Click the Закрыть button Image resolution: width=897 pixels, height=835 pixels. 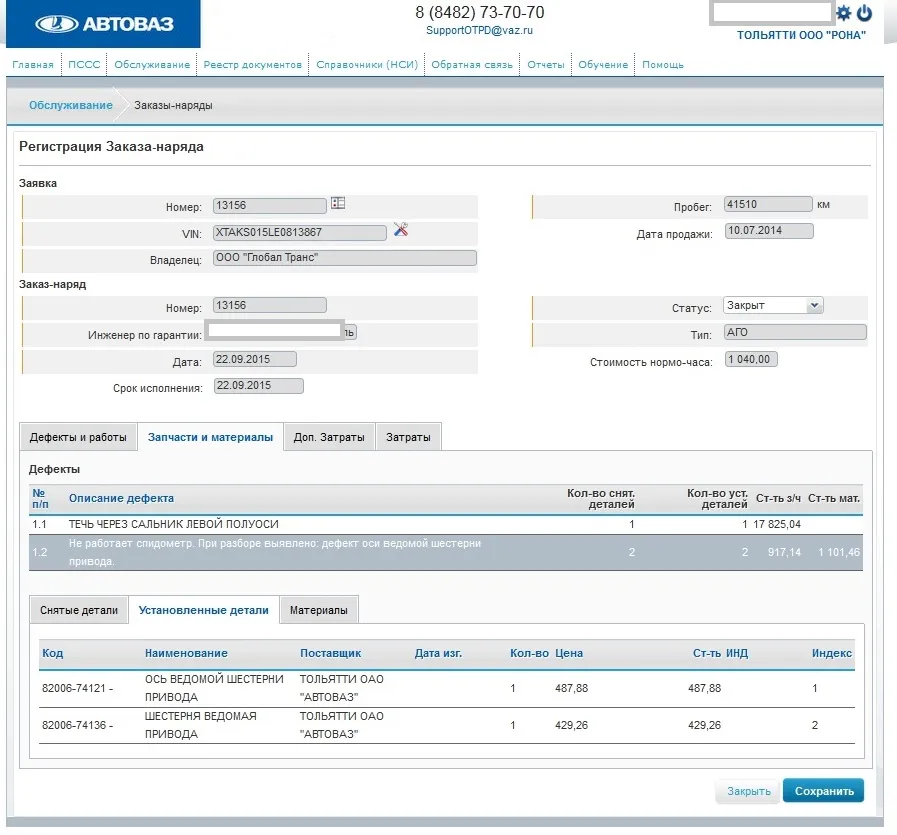pos(748,791)
